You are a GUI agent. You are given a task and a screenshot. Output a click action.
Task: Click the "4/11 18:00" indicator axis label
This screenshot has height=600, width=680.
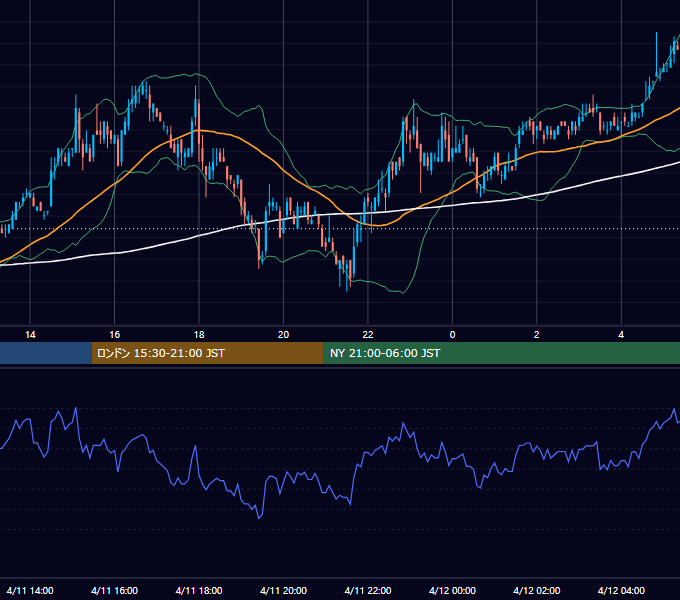(199, 590)
